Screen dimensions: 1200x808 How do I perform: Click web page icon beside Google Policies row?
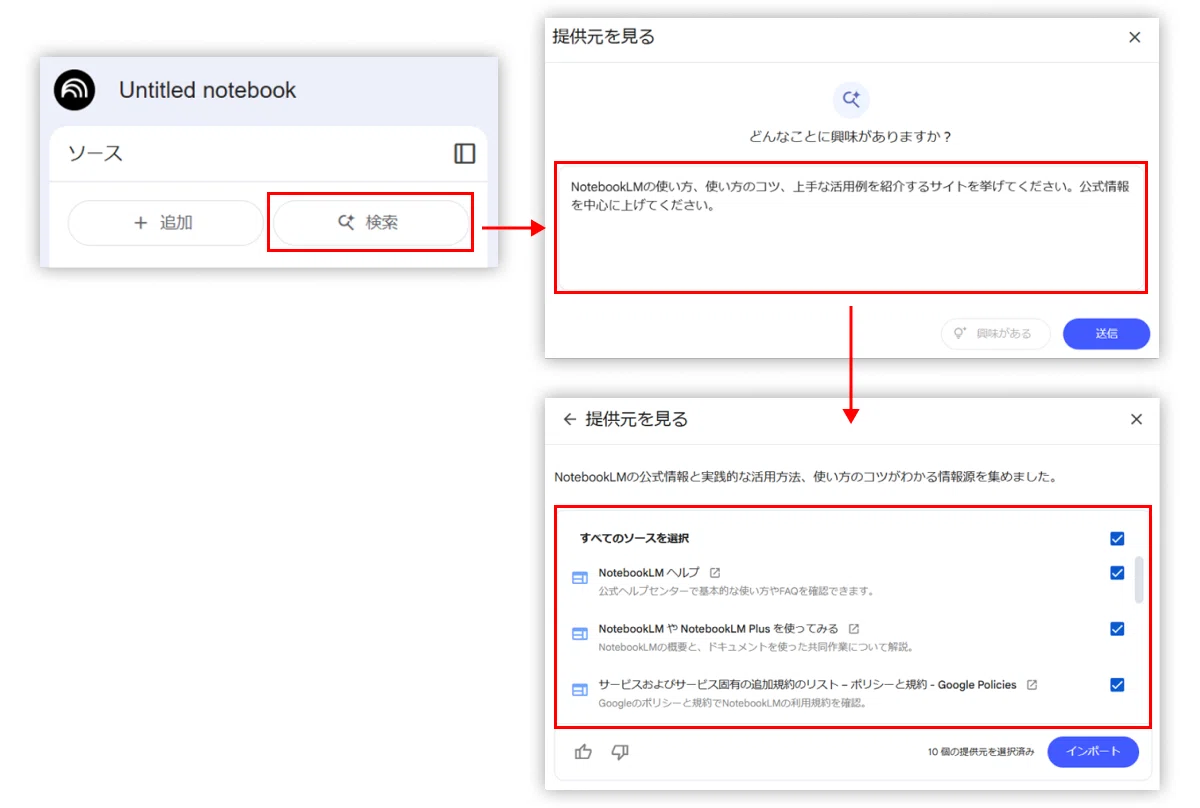(x=580, y=690)
